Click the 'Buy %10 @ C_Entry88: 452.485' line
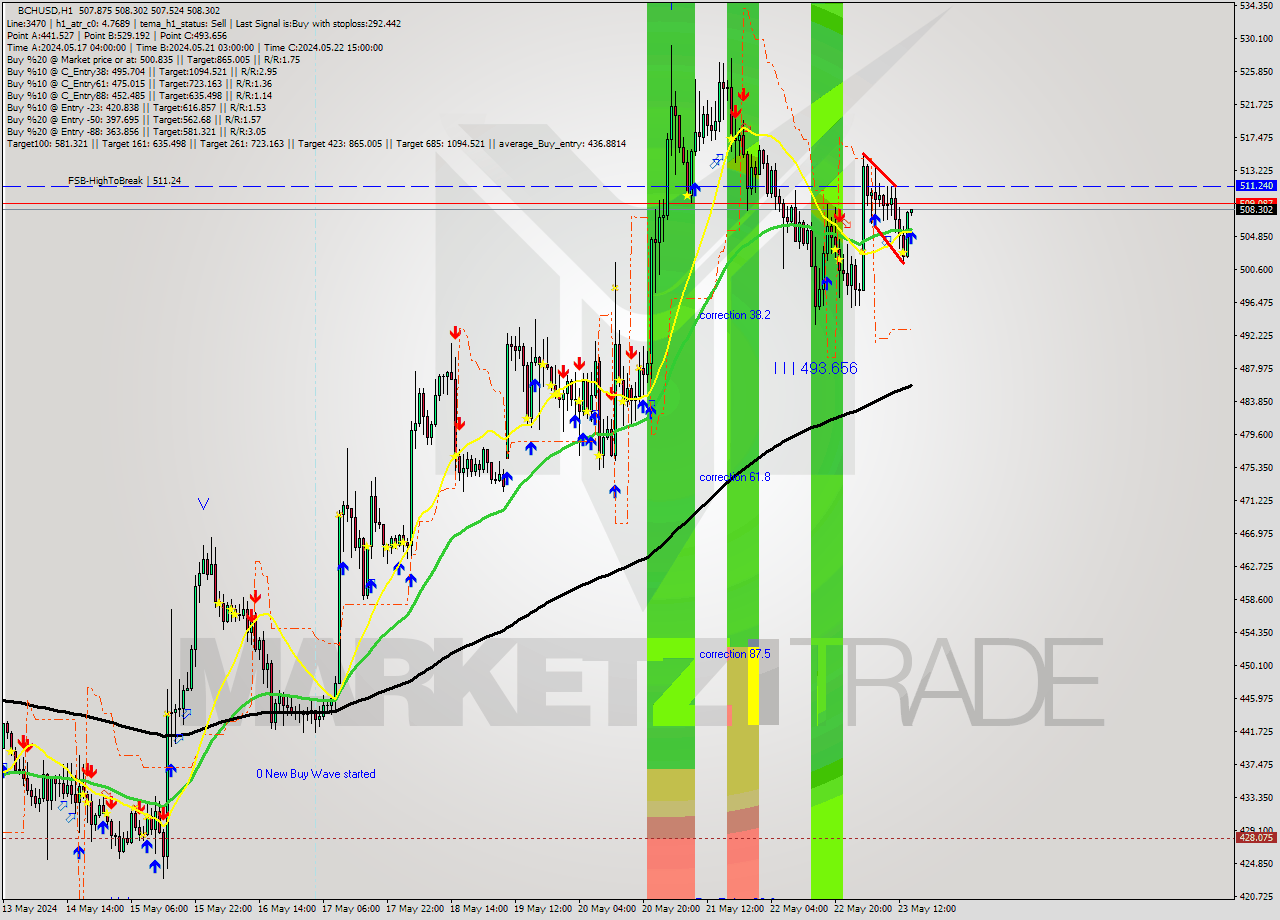The image size is (1280, 920). 139,95
